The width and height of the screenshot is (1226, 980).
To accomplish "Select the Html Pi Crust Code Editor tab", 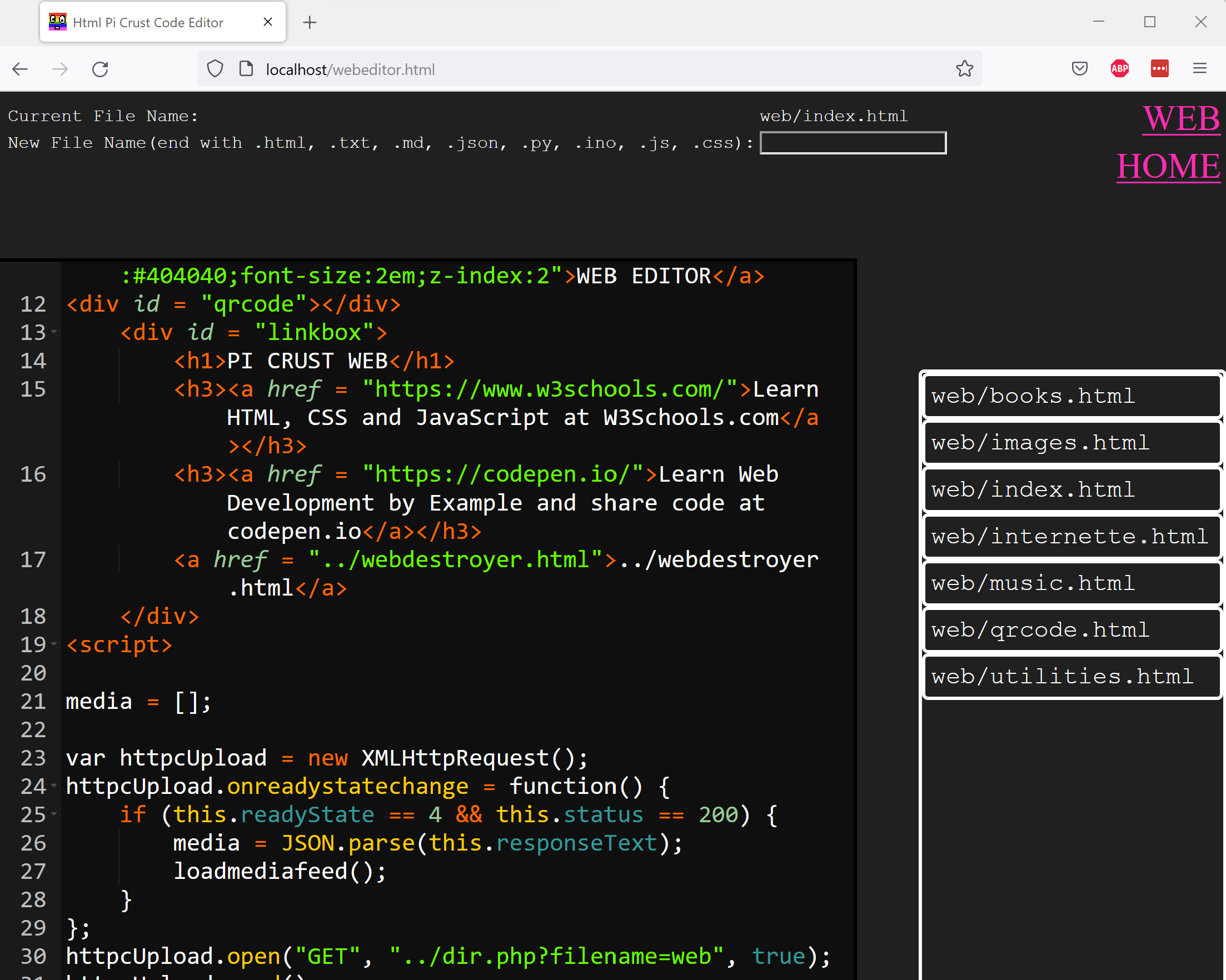I will 148,23.
